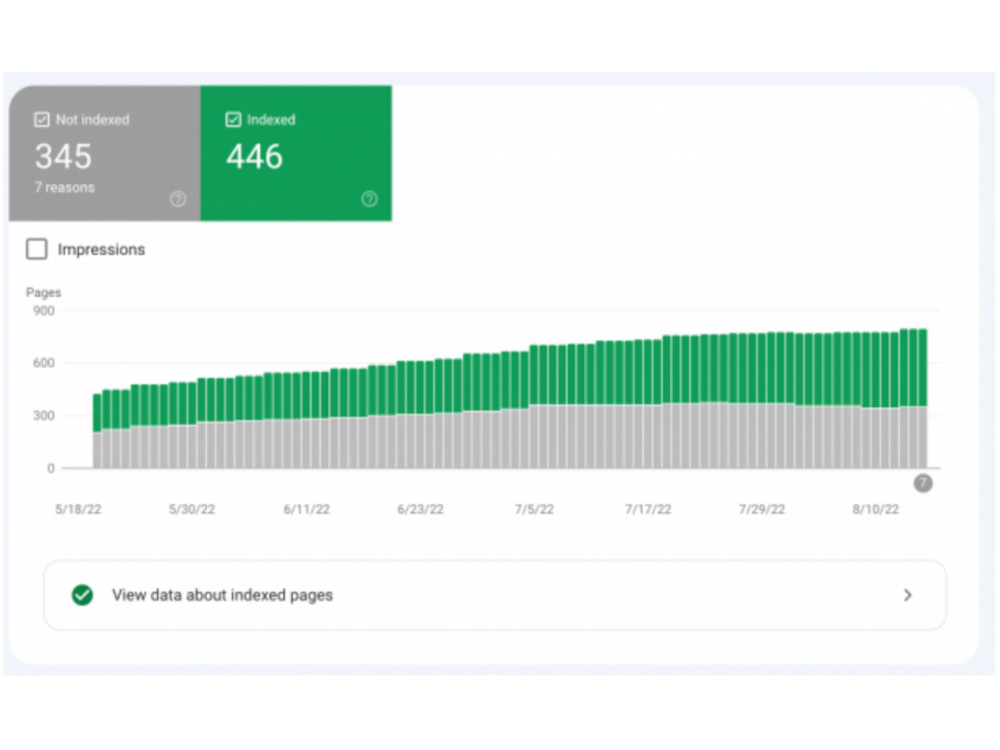Click the 7/5/22 date label
Image resolution: width=1000 pixels, height=750 pixels.
coord(534,509)
